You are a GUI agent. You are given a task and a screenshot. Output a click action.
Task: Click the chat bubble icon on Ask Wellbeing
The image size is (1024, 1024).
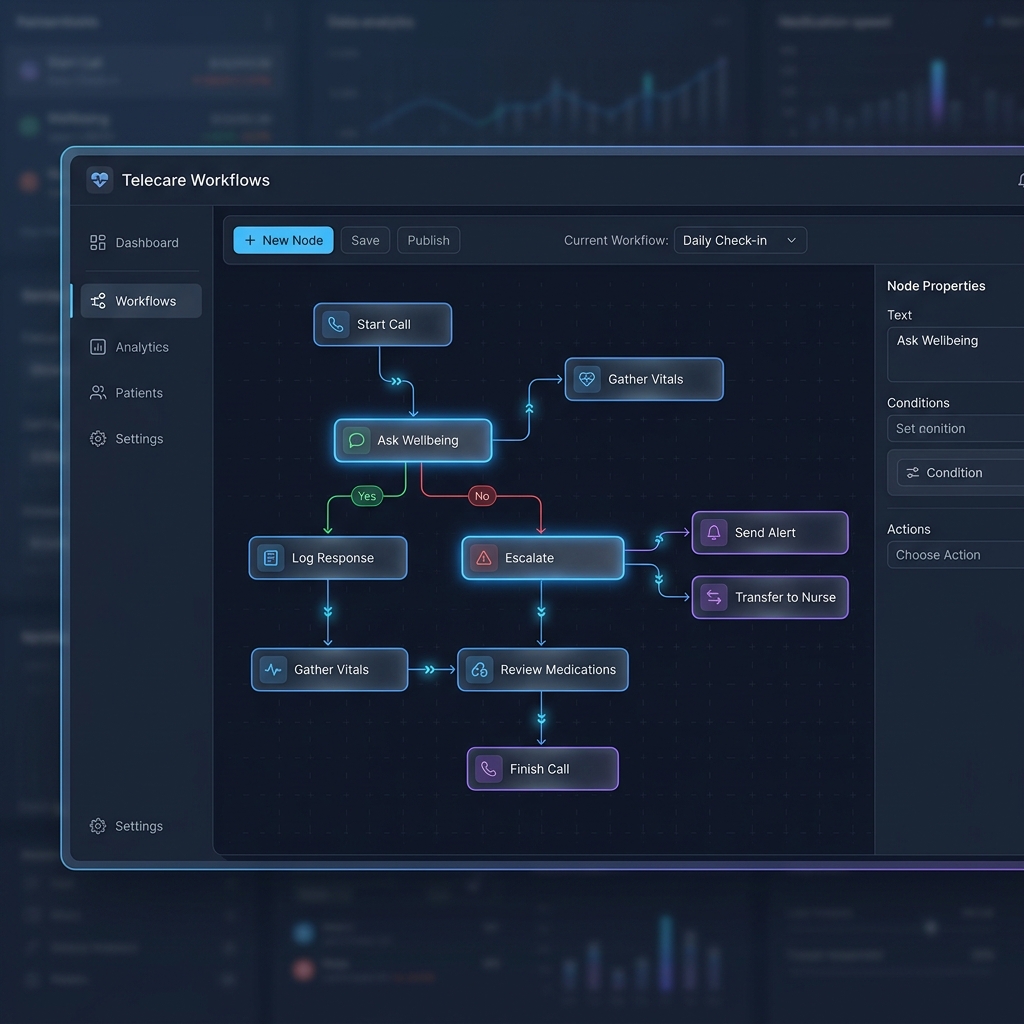(357, 440)
